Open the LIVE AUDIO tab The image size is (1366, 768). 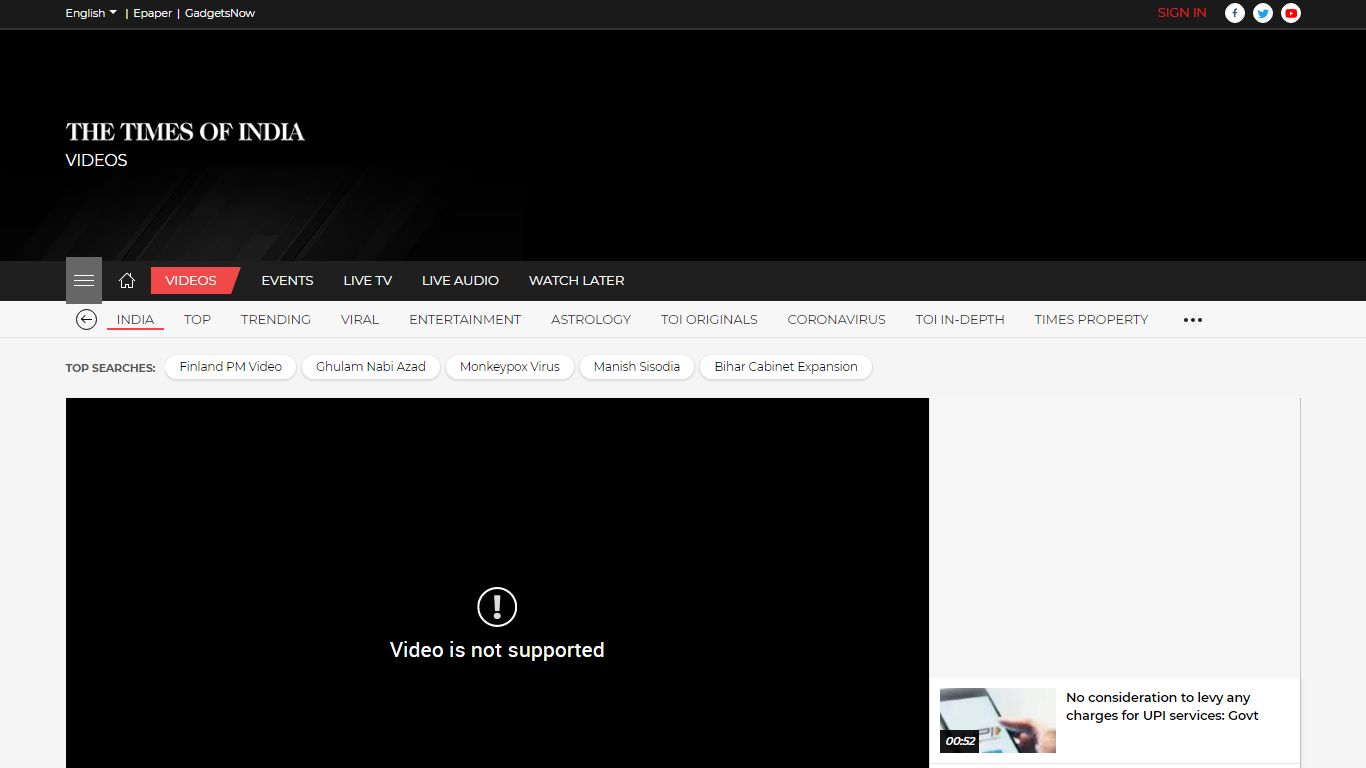click(460, 281)
